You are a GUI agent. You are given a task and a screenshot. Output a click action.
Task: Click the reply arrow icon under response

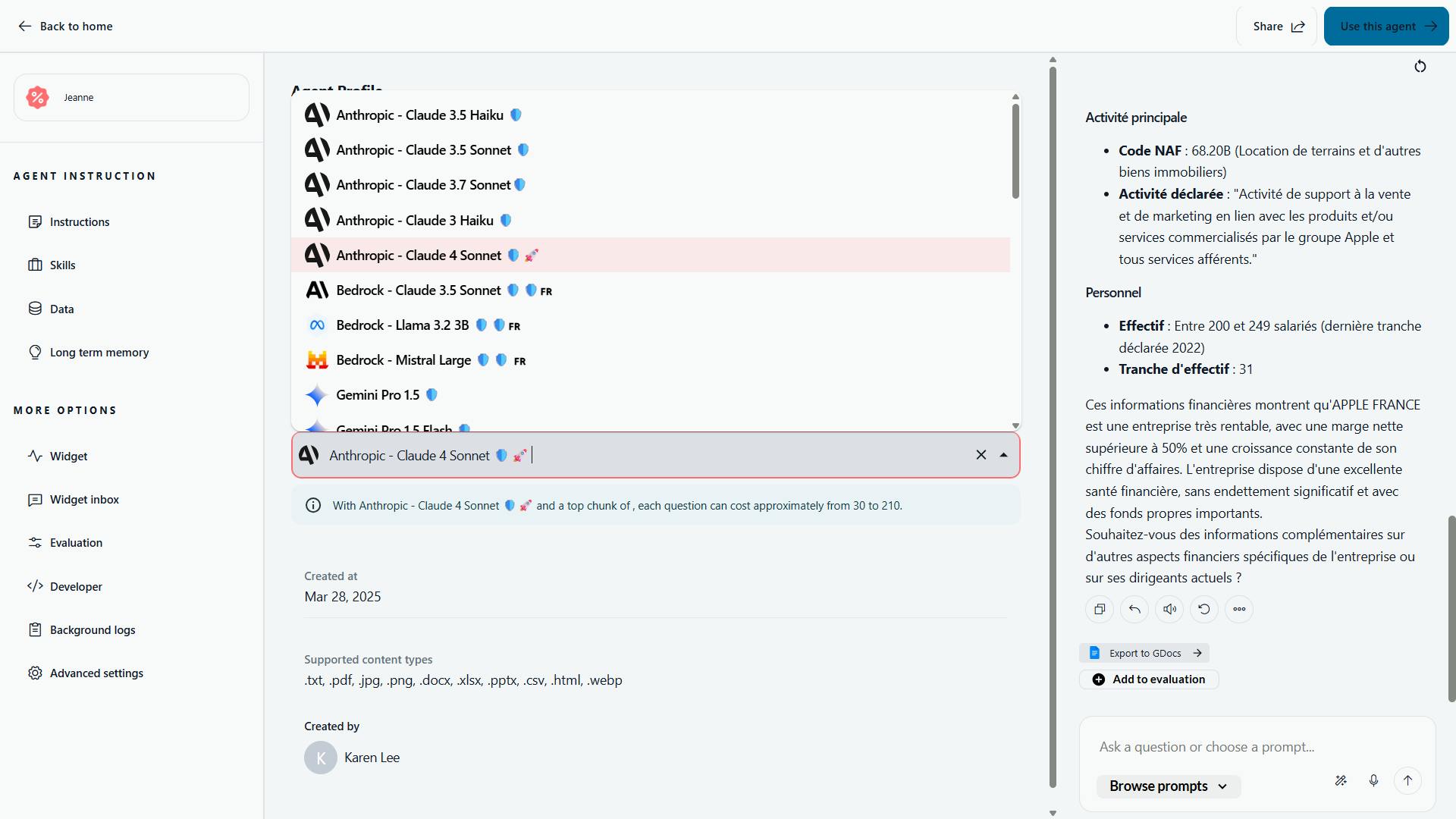pos(1134,609)
